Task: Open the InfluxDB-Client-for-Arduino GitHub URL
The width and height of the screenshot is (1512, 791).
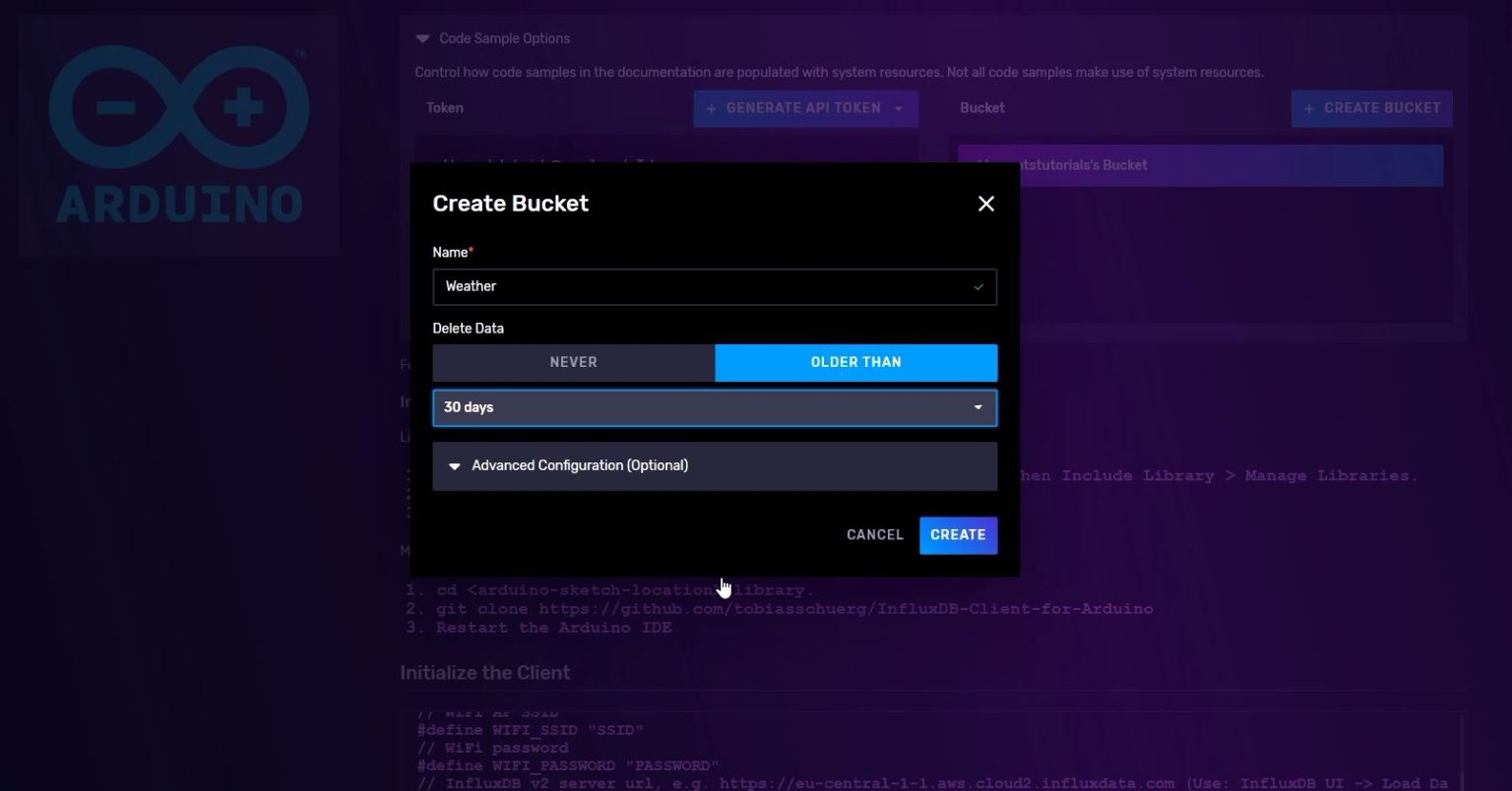Action: tap(845, 608)
